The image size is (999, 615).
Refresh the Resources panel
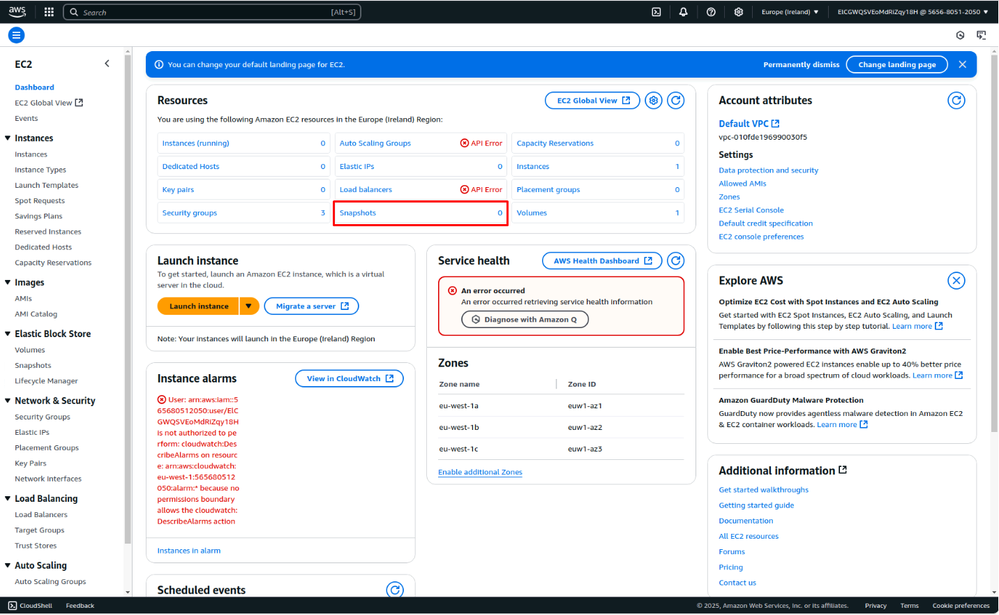coord(676,100)
